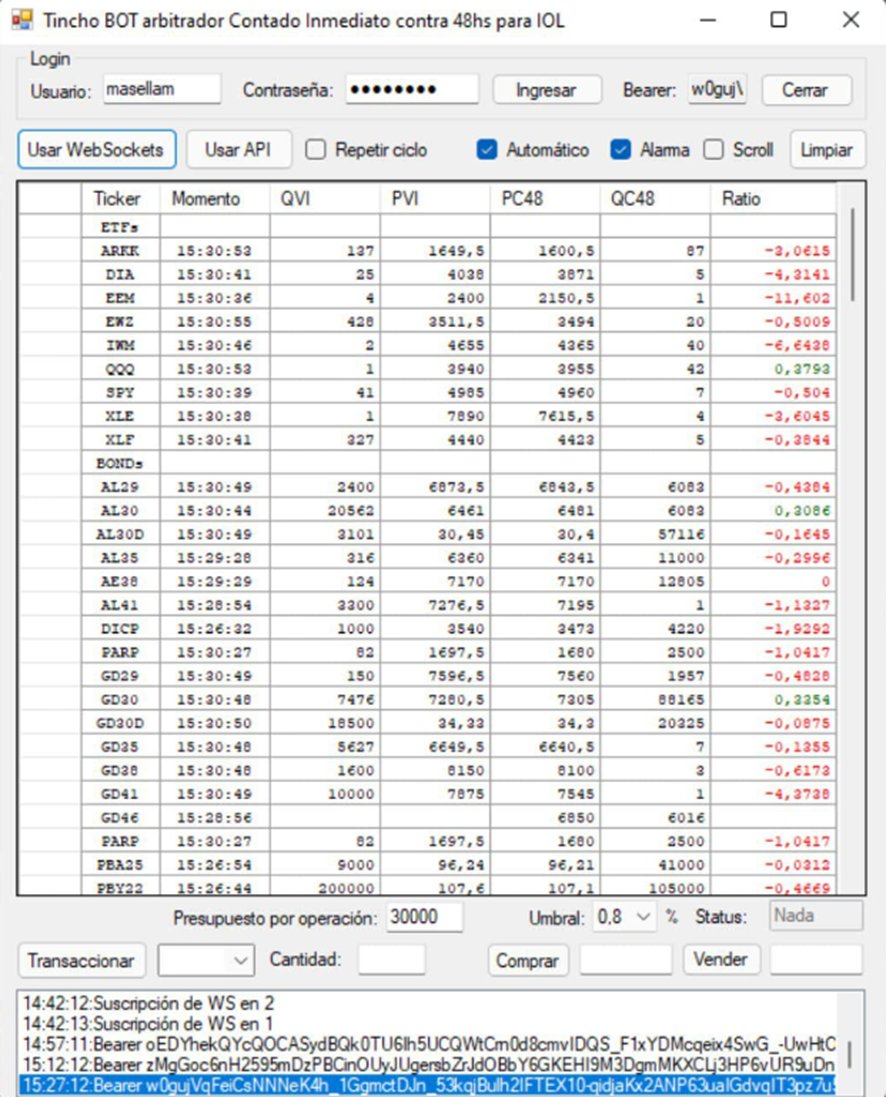Select the ARKK ticker cell
Screen dimensions: 886x1097
[121, 250]
